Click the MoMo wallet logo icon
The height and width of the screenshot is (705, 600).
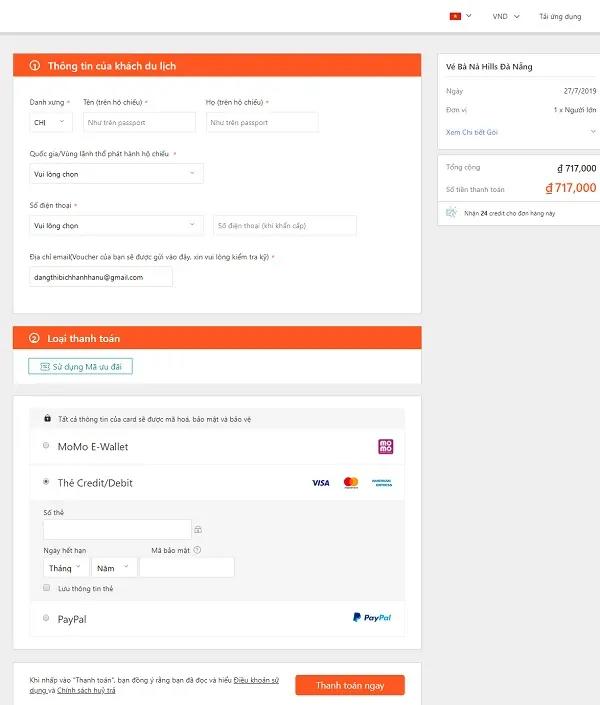click(x=385, y=446)
